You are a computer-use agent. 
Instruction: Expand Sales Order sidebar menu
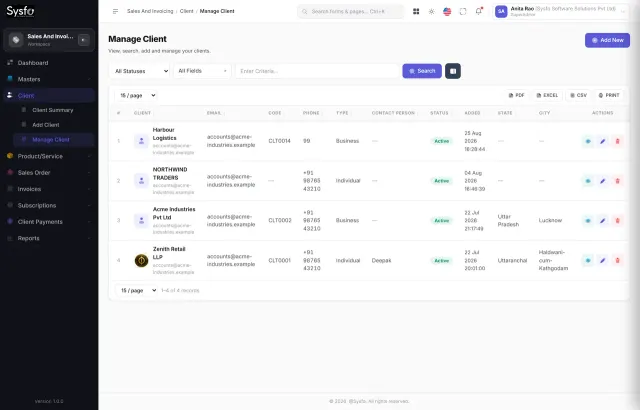pyautogui.click(x=49, y=173)
